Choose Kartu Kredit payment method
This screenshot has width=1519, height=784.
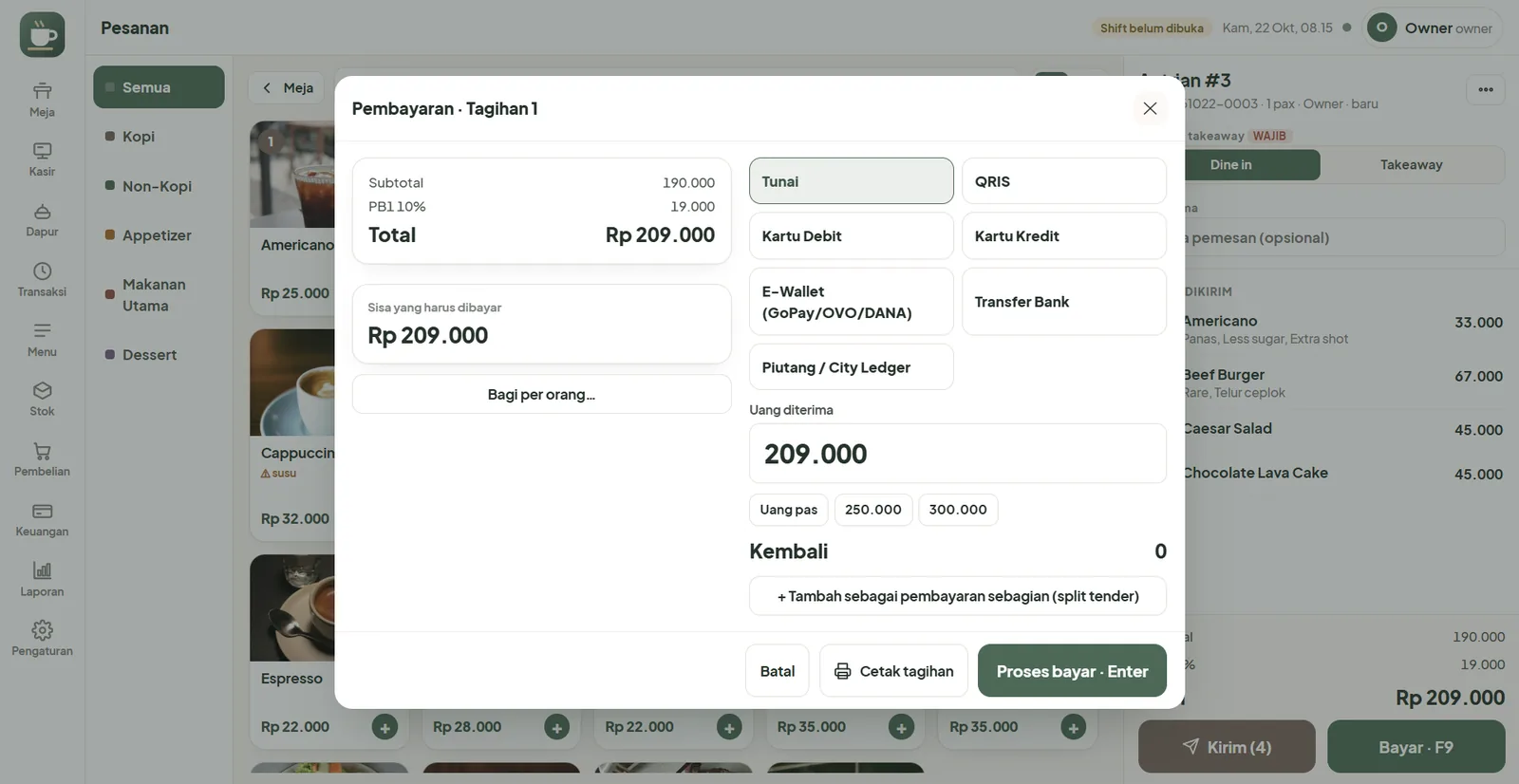tap(1064, 236)
